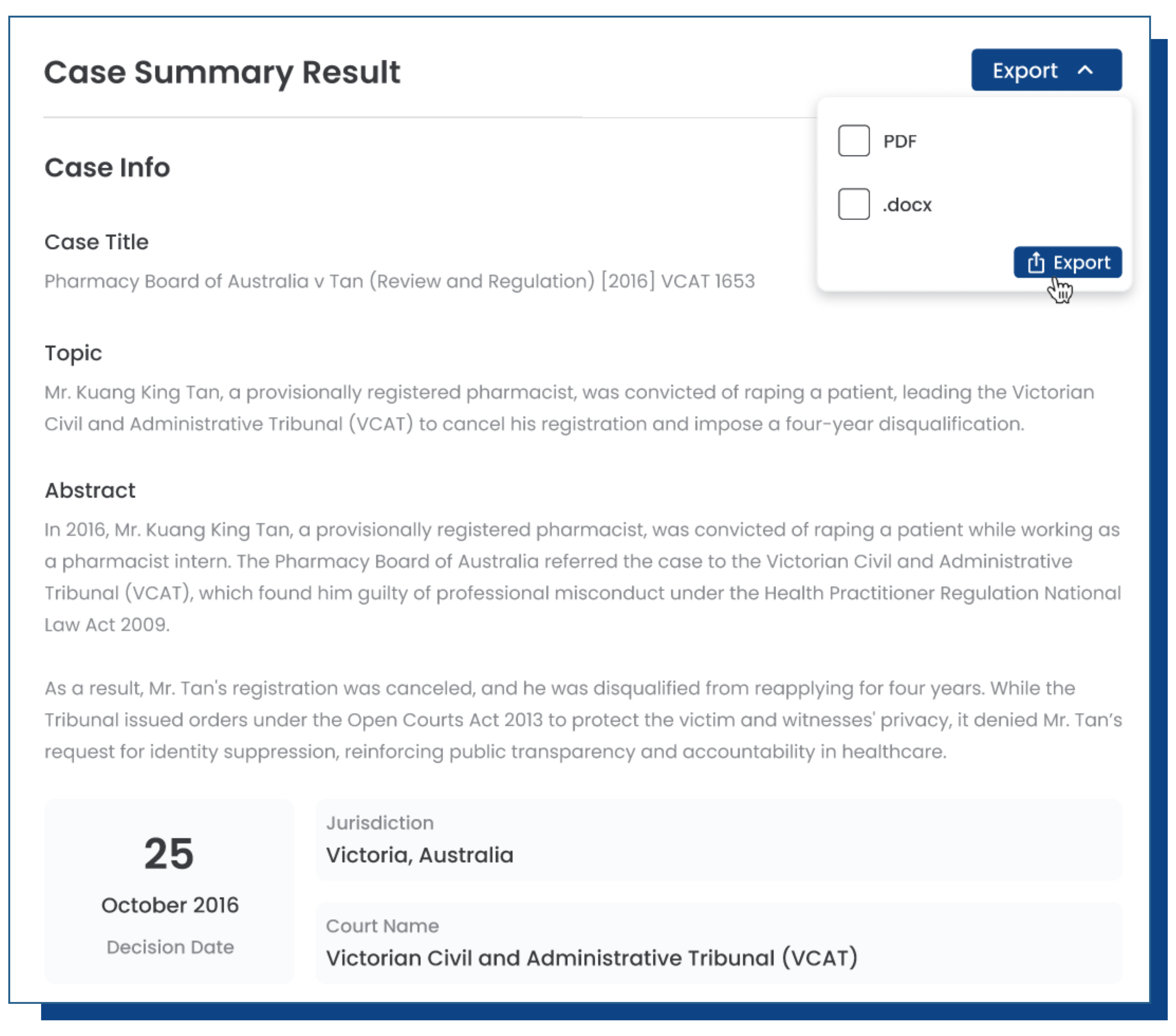Click the 'October 2016' text
The image size is (1176, 1036).
click(170, 906)
